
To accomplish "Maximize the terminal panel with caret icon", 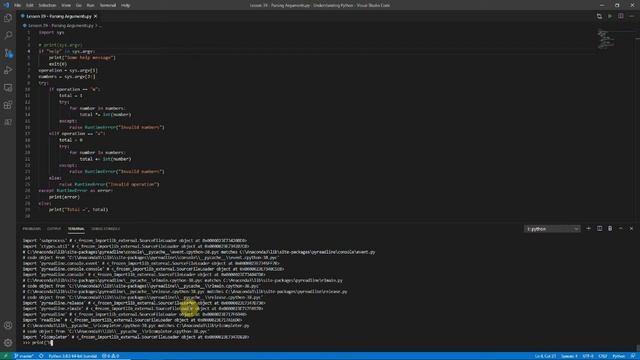I will coord(620,229).
